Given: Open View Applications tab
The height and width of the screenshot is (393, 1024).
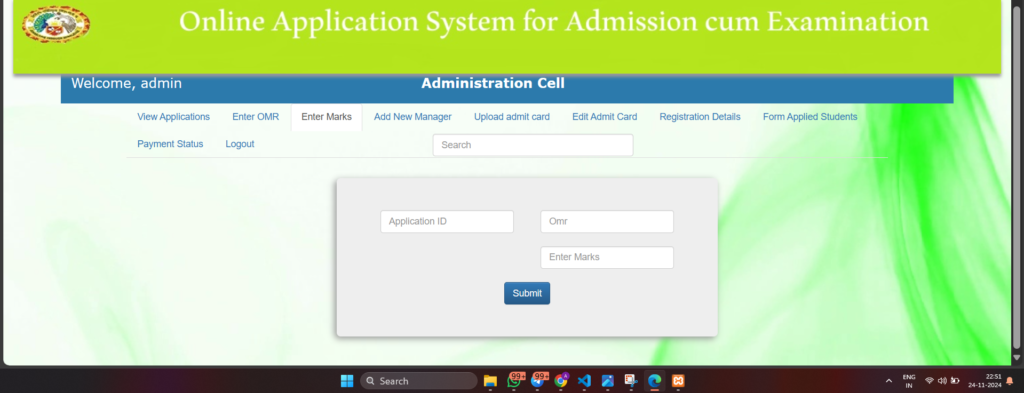Looking at the screenshot, I should 173,117.
